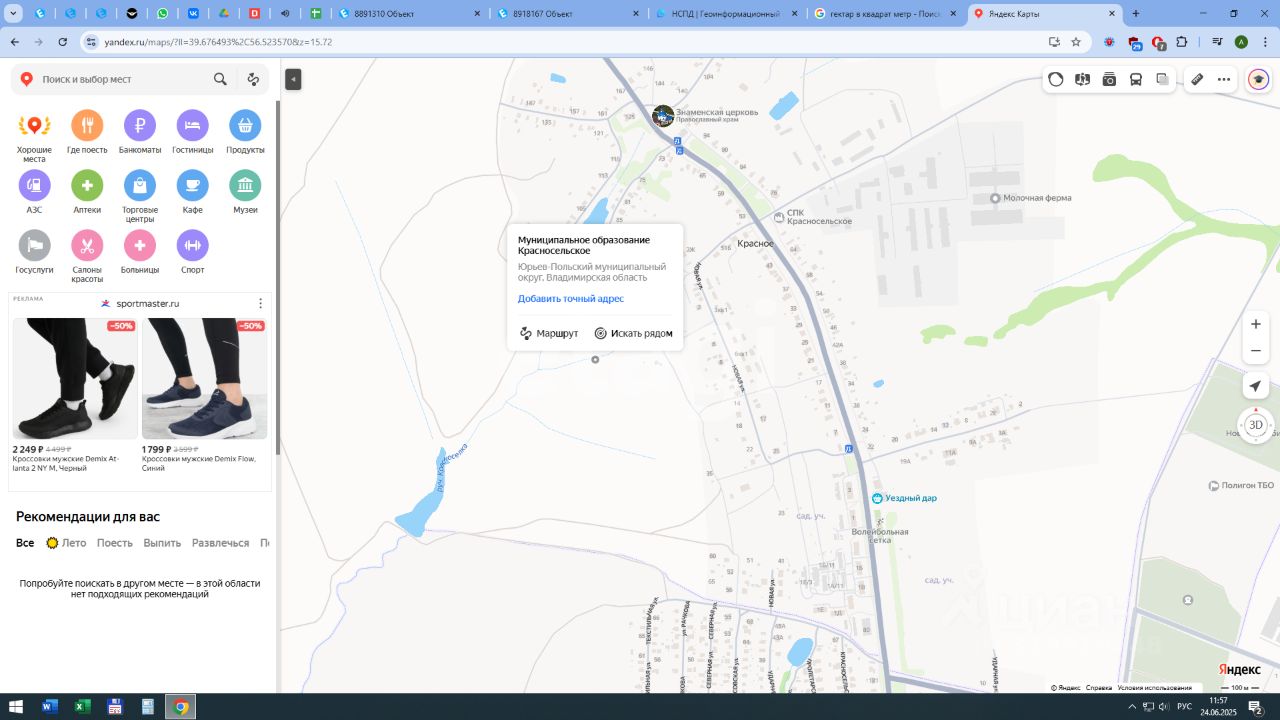Click Маршрут button in place card
This screenshot has height=720, width=1280.
549,333
